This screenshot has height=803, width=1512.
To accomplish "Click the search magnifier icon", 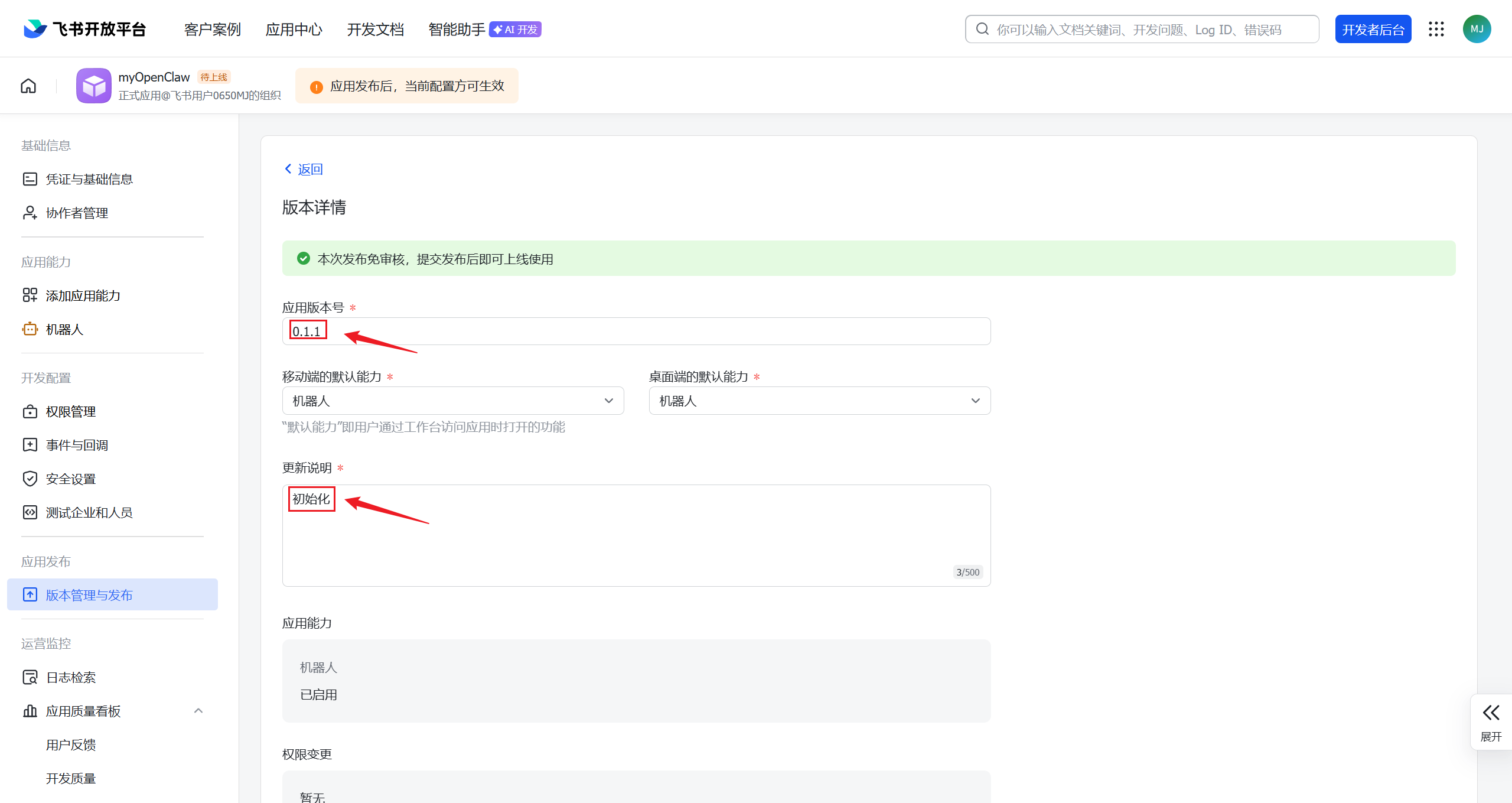I will pos(982,29).
